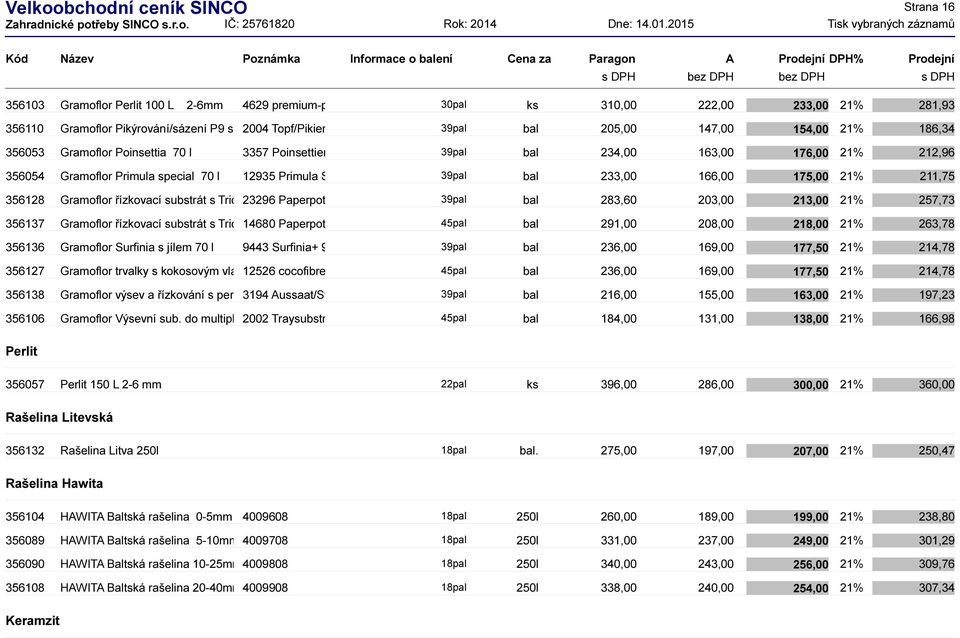This screenshot has width=960, height=638.
Task: Select product code 356127
Action: pyautogui.click(x=25, y=271)
